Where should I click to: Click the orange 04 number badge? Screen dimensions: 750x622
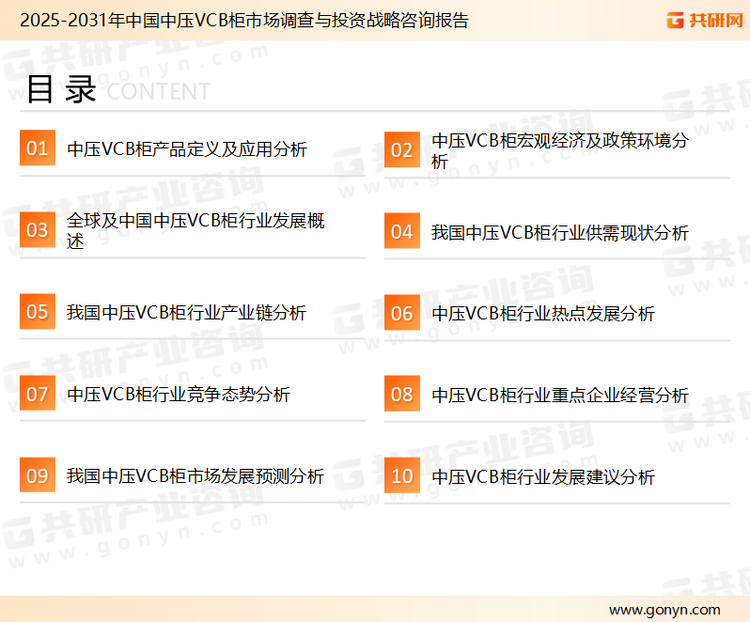point(402,232)
